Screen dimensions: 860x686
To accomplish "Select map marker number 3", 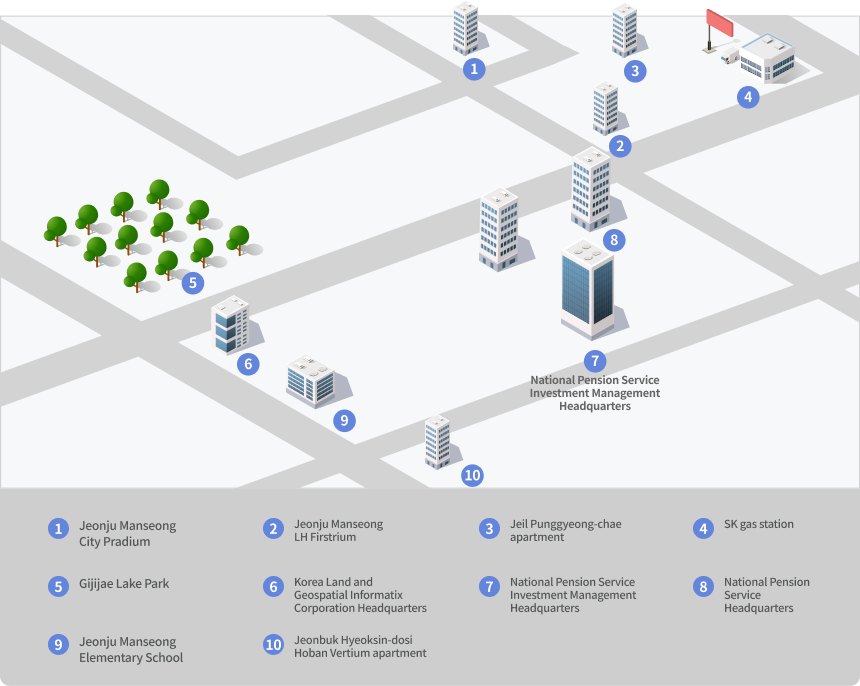I will 635,71.
